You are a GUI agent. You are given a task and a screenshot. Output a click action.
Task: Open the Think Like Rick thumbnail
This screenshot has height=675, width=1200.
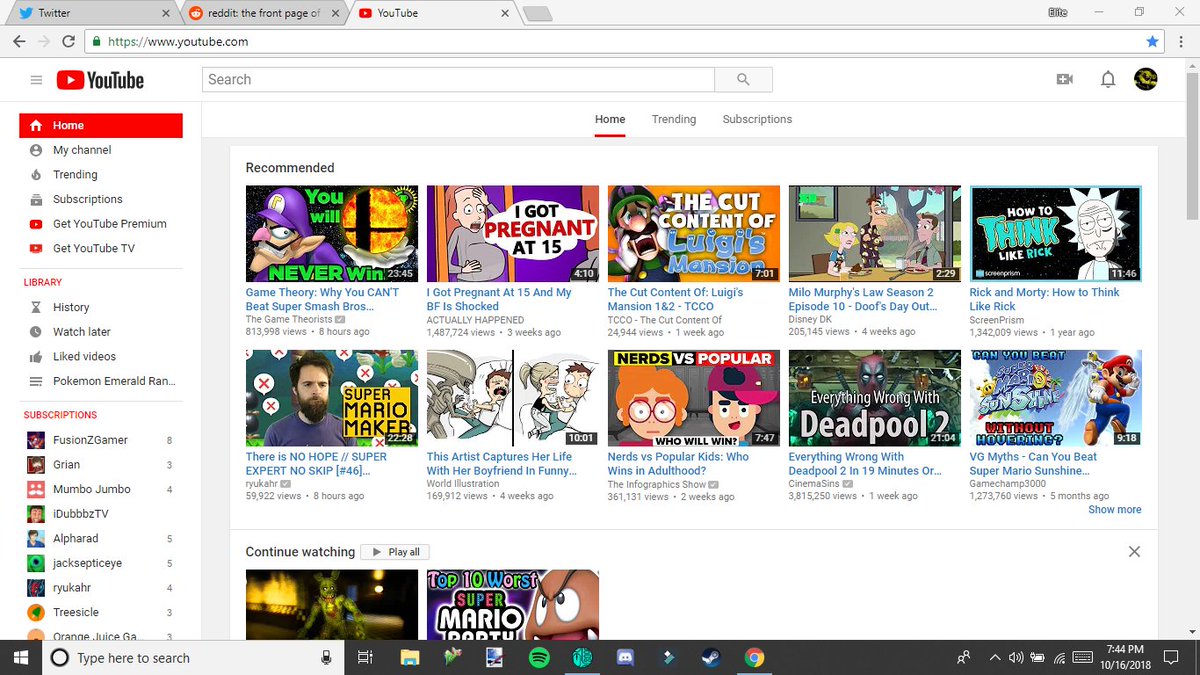pyautogui.click(x=1056, y=233)
